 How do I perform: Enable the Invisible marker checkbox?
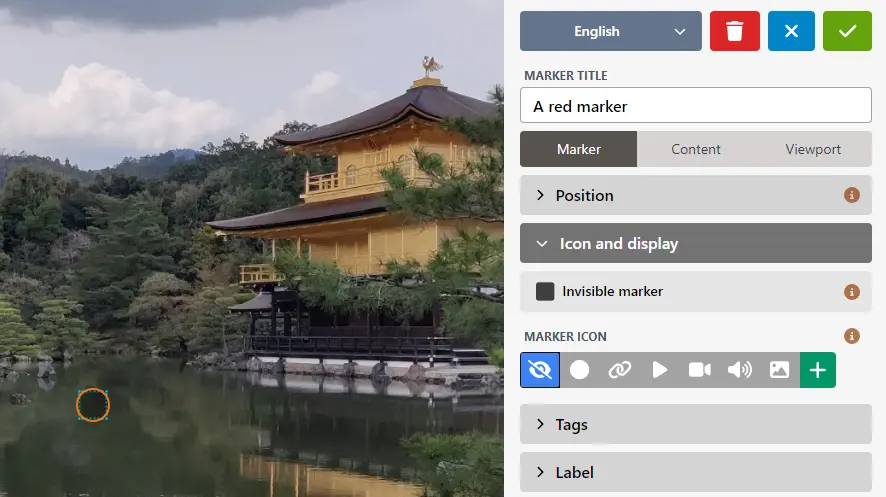coord(545,292)
